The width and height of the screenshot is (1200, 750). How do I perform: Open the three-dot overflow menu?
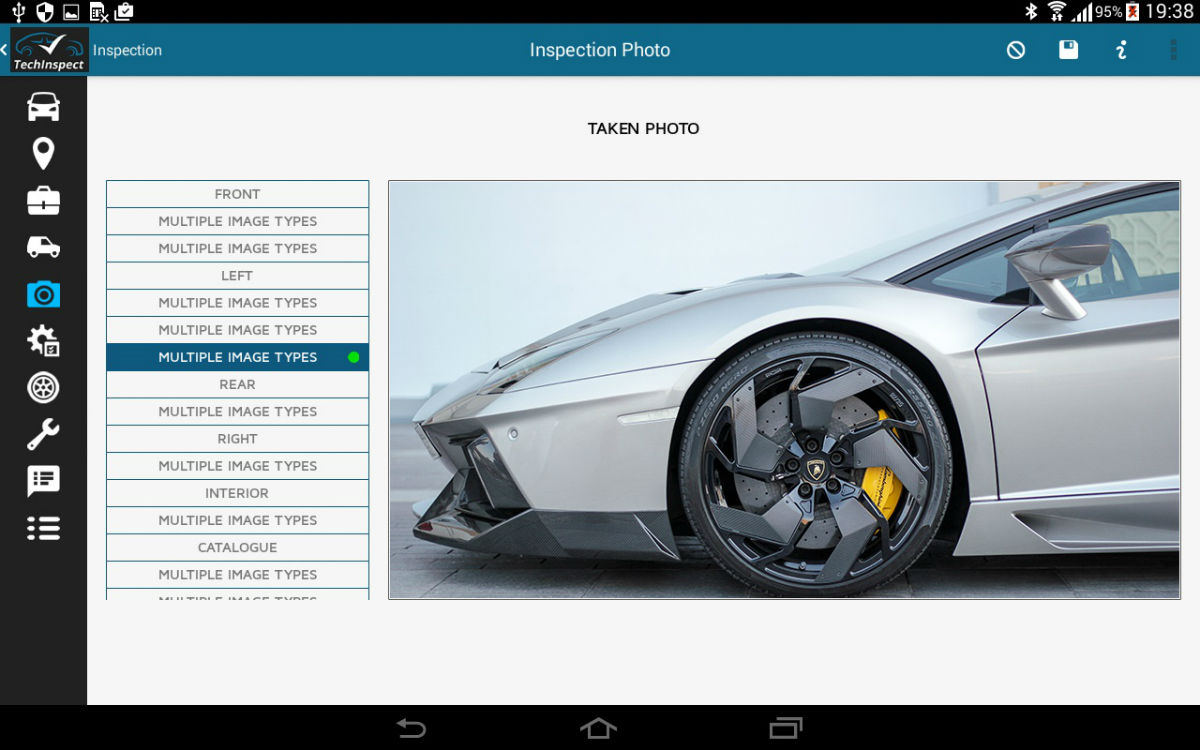1173,50
